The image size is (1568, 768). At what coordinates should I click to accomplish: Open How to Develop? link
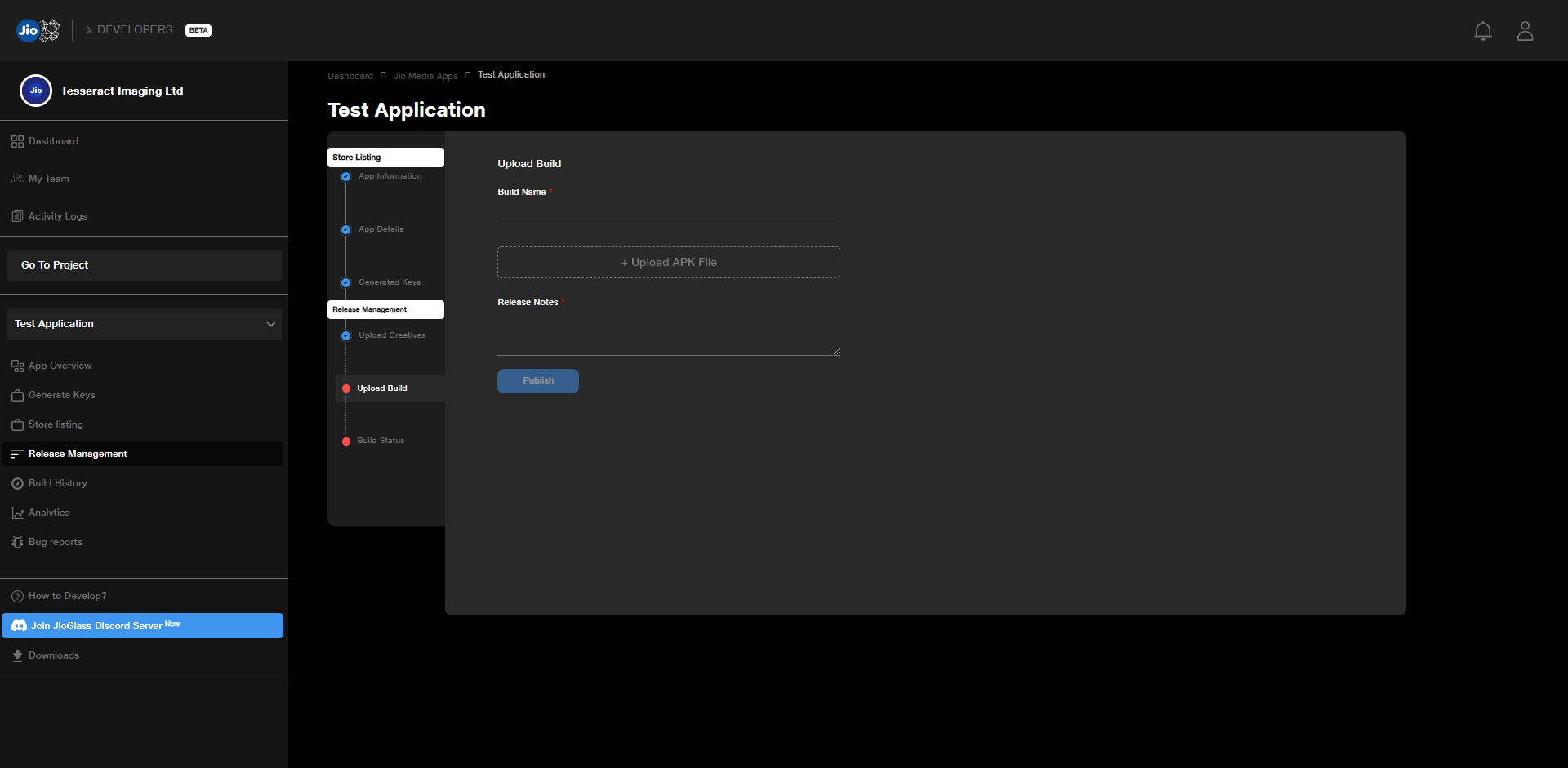67,596
